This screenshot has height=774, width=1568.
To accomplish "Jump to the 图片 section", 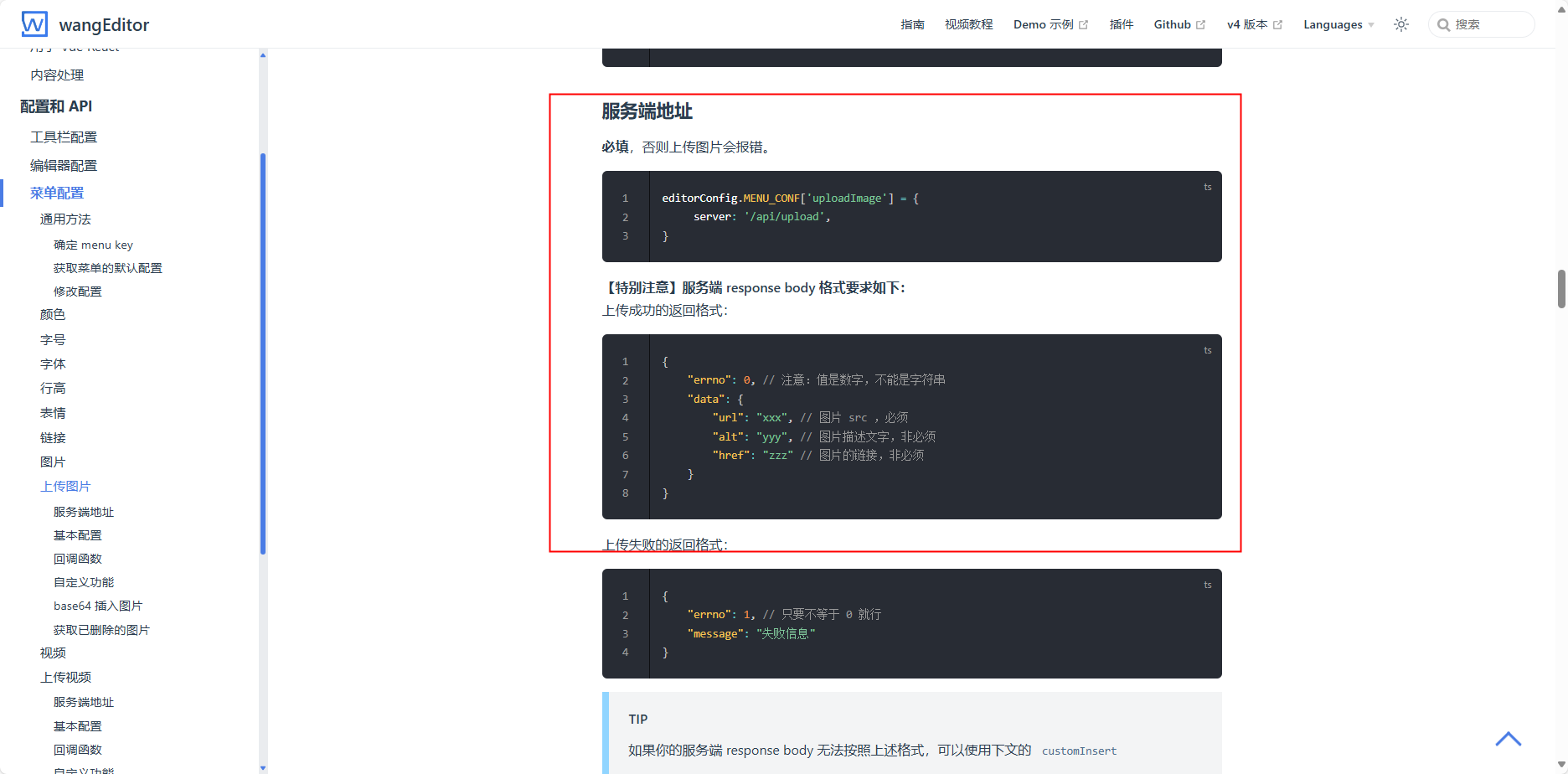I will (x=53, y=462).
